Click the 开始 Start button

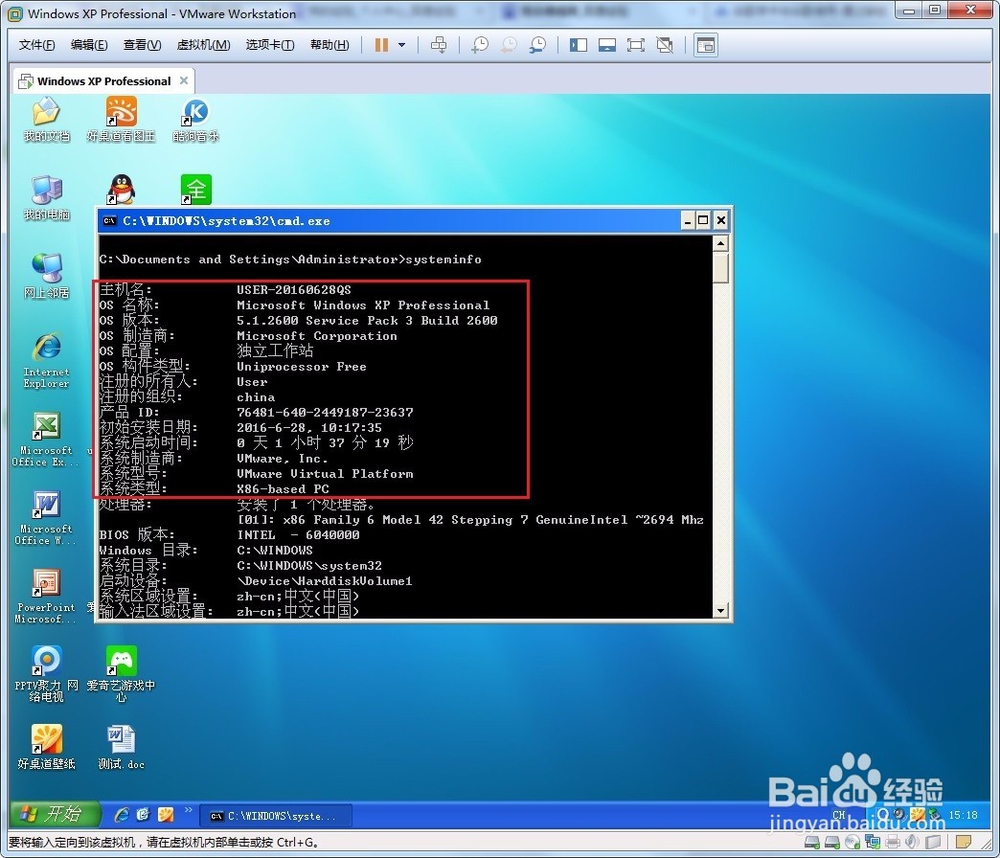(55, 814)
